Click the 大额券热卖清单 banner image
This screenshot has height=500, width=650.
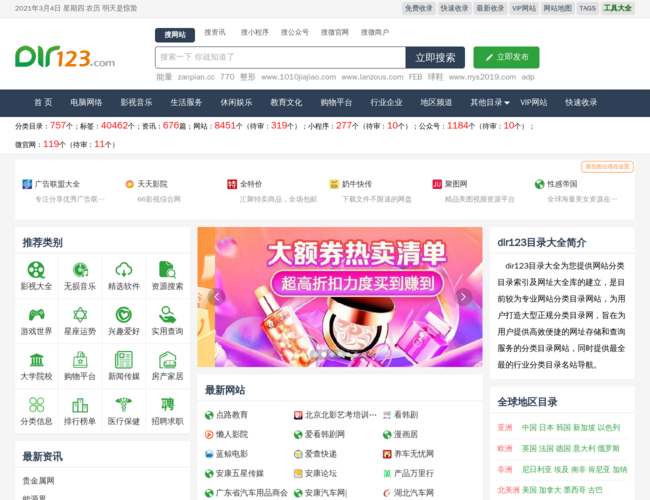(340, 296)
